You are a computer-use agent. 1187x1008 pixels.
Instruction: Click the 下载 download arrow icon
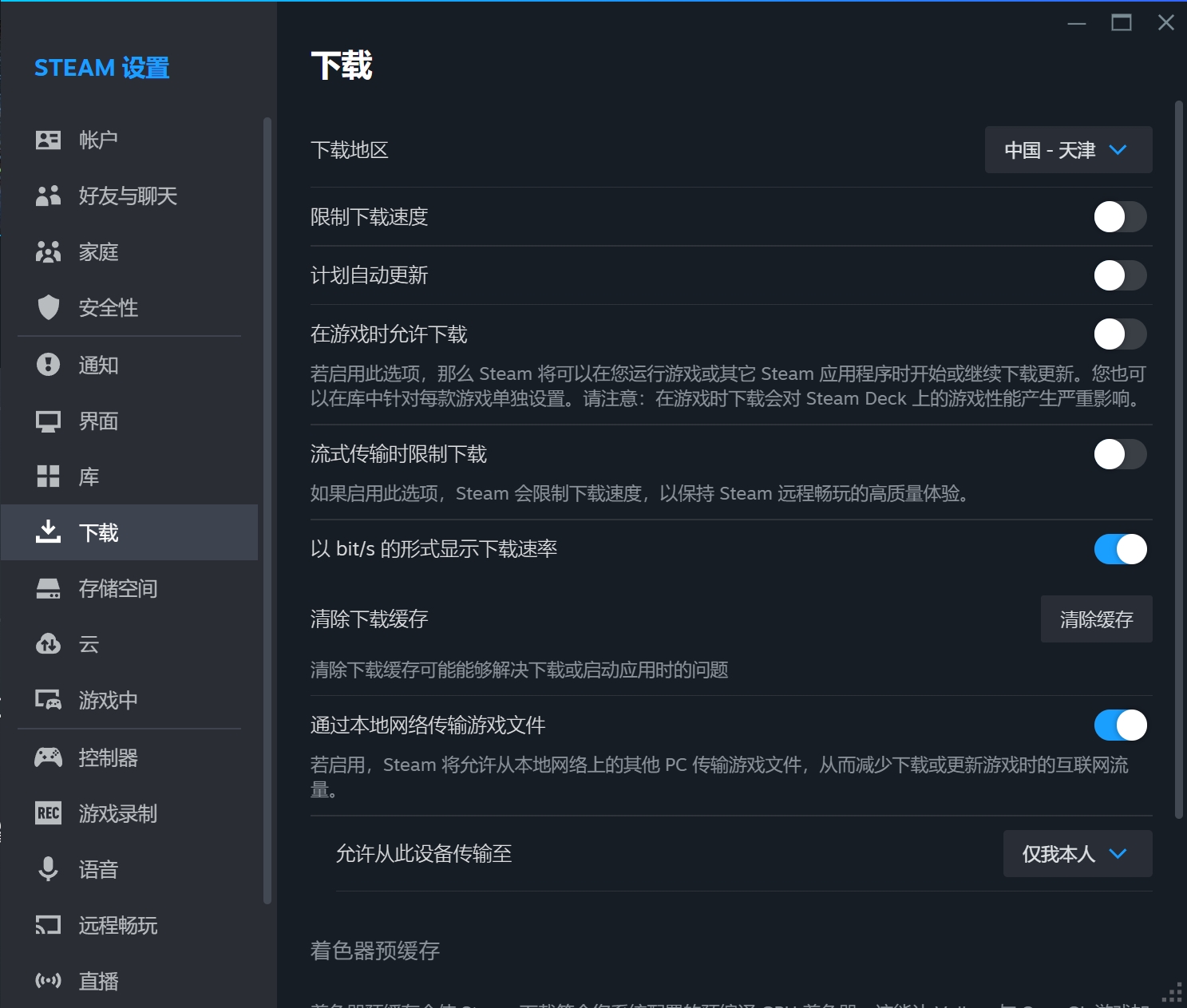coord(48,532)
